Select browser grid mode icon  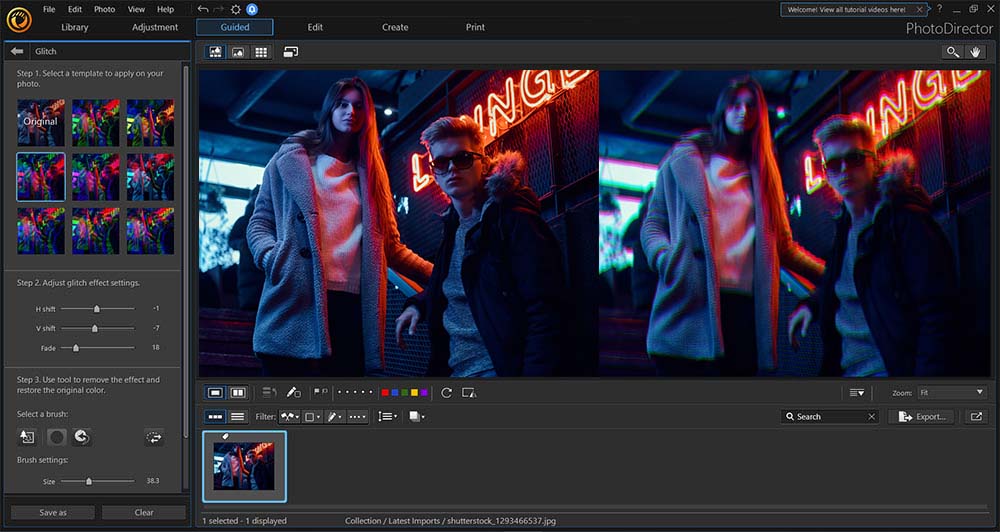[261, 52]
